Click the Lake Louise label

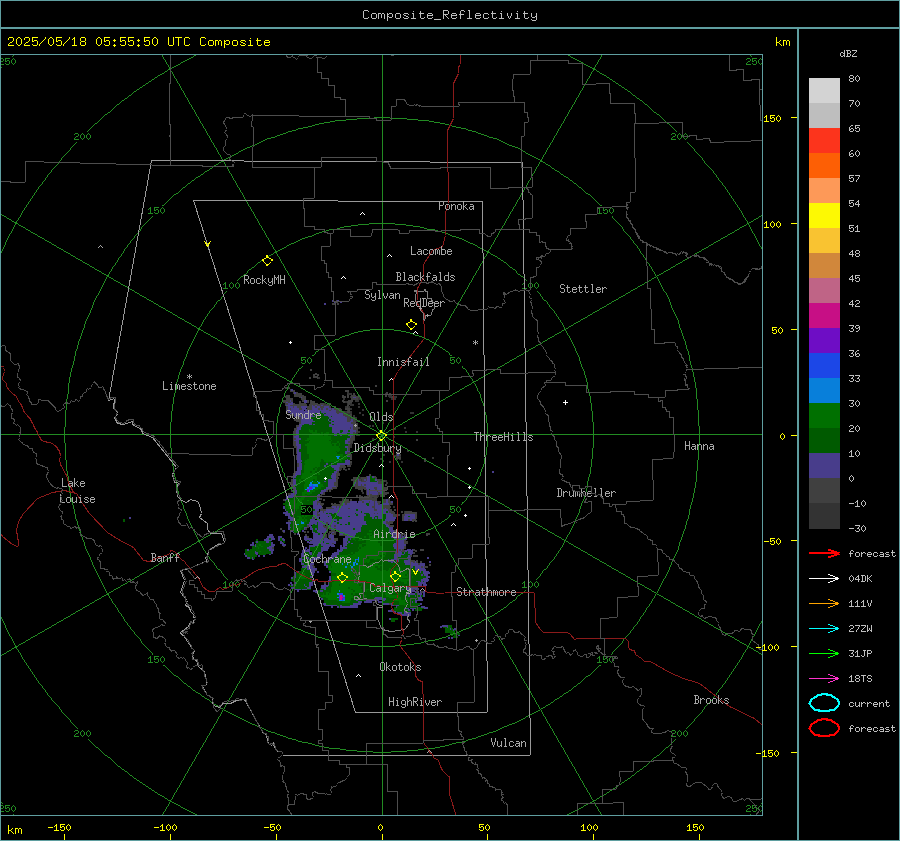[77, 491]
